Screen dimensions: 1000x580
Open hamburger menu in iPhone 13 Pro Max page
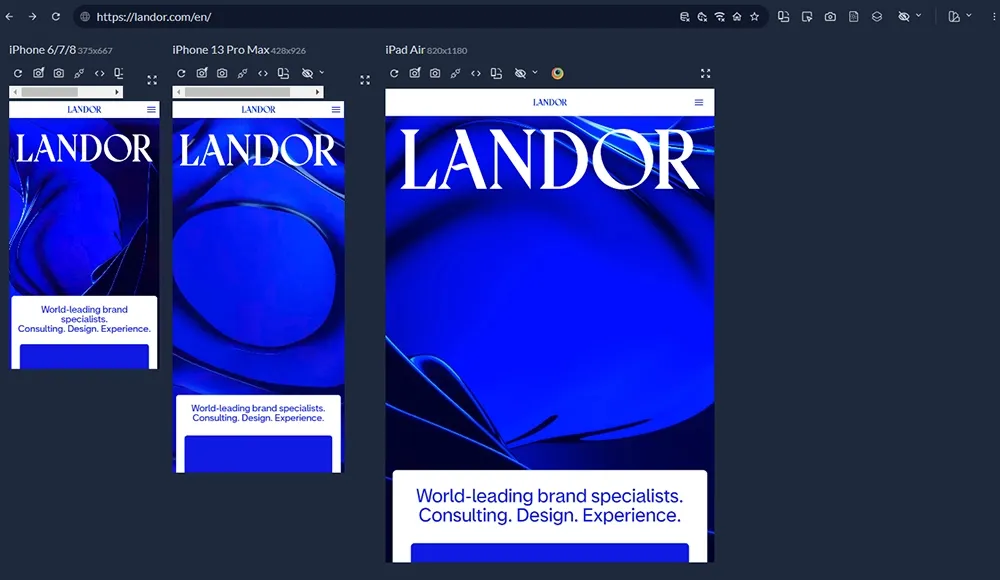pyautogui.click(x=336, y=110)
